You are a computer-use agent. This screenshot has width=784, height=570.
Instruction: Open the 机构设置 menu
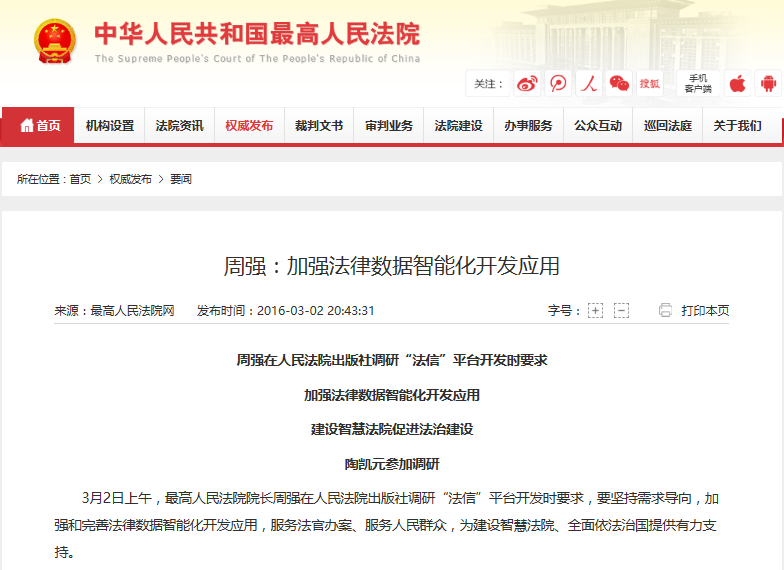click(110, 126)
